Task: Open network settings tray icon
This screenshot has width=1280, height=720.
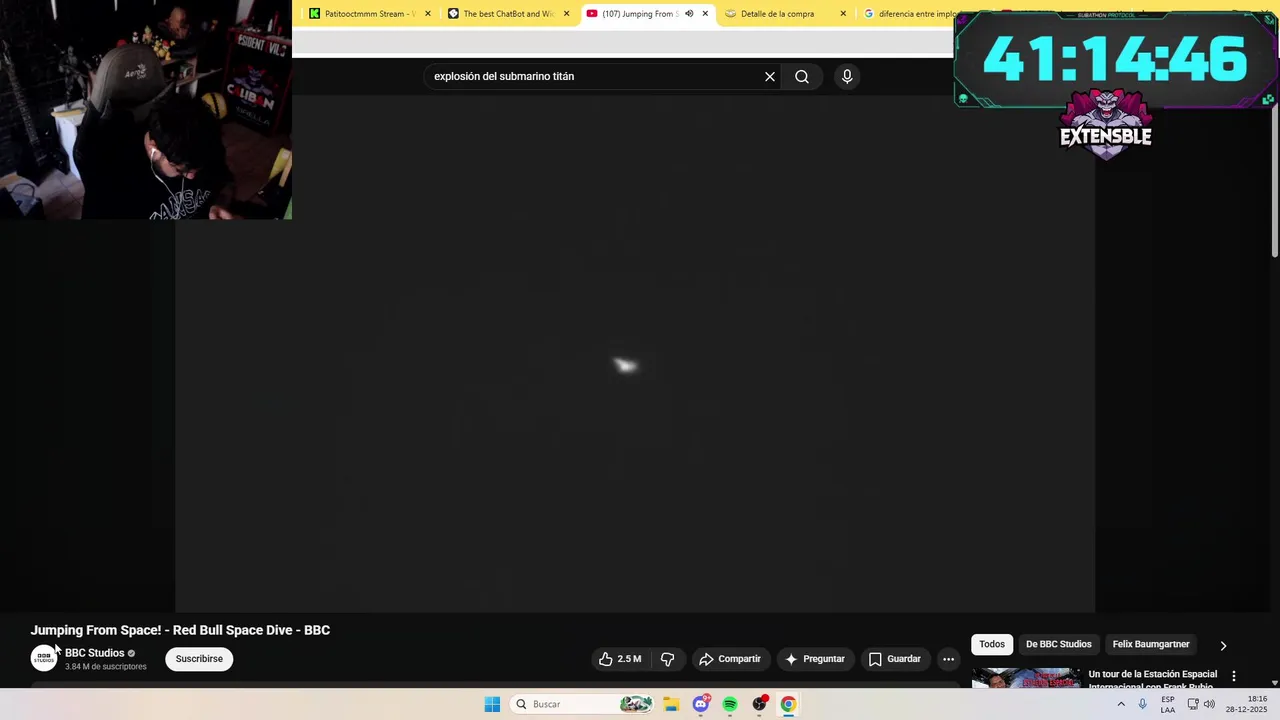Action: 1192,704
